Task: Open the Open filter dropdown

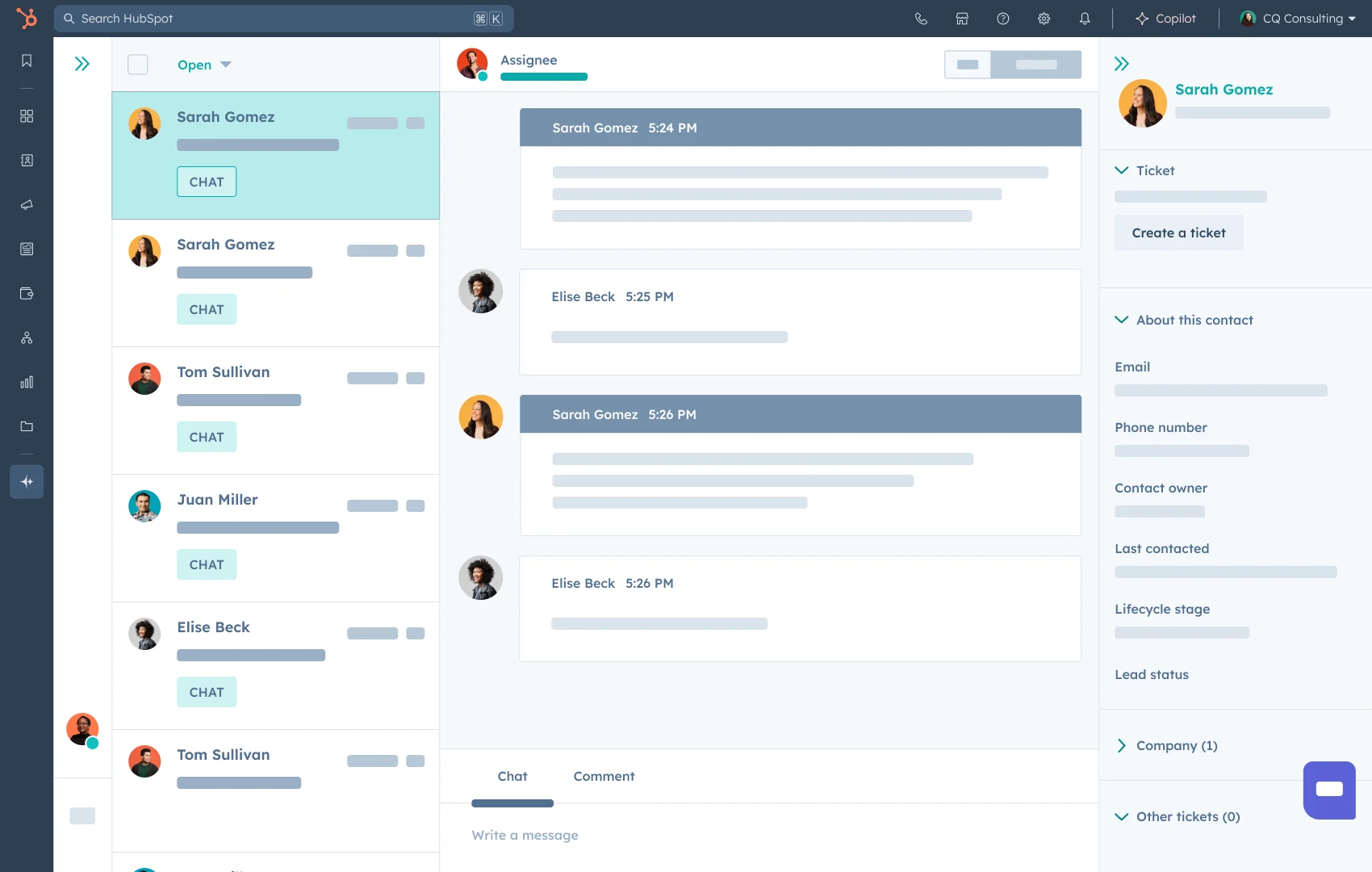Action: (204, 65)
